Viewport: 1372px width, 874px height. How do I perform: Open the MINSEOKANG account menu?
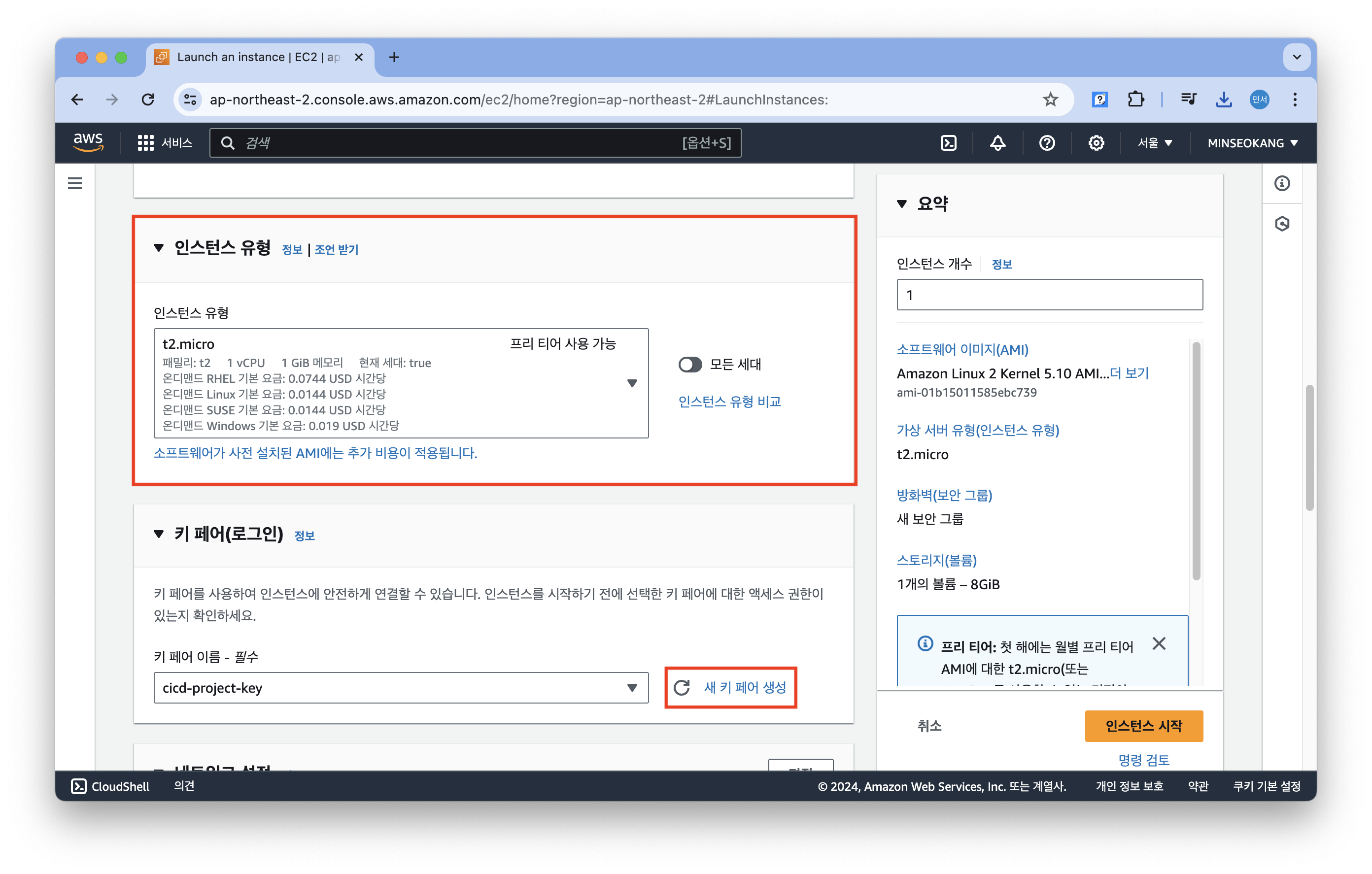pyautogui.click(x=1252, y=143)
